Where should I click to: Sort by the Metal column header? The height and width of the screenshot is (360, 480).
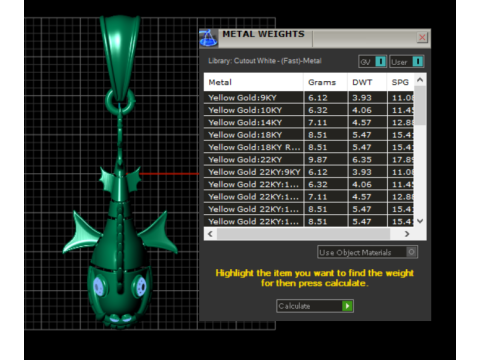pyautogui.click(x=253, y=82)
